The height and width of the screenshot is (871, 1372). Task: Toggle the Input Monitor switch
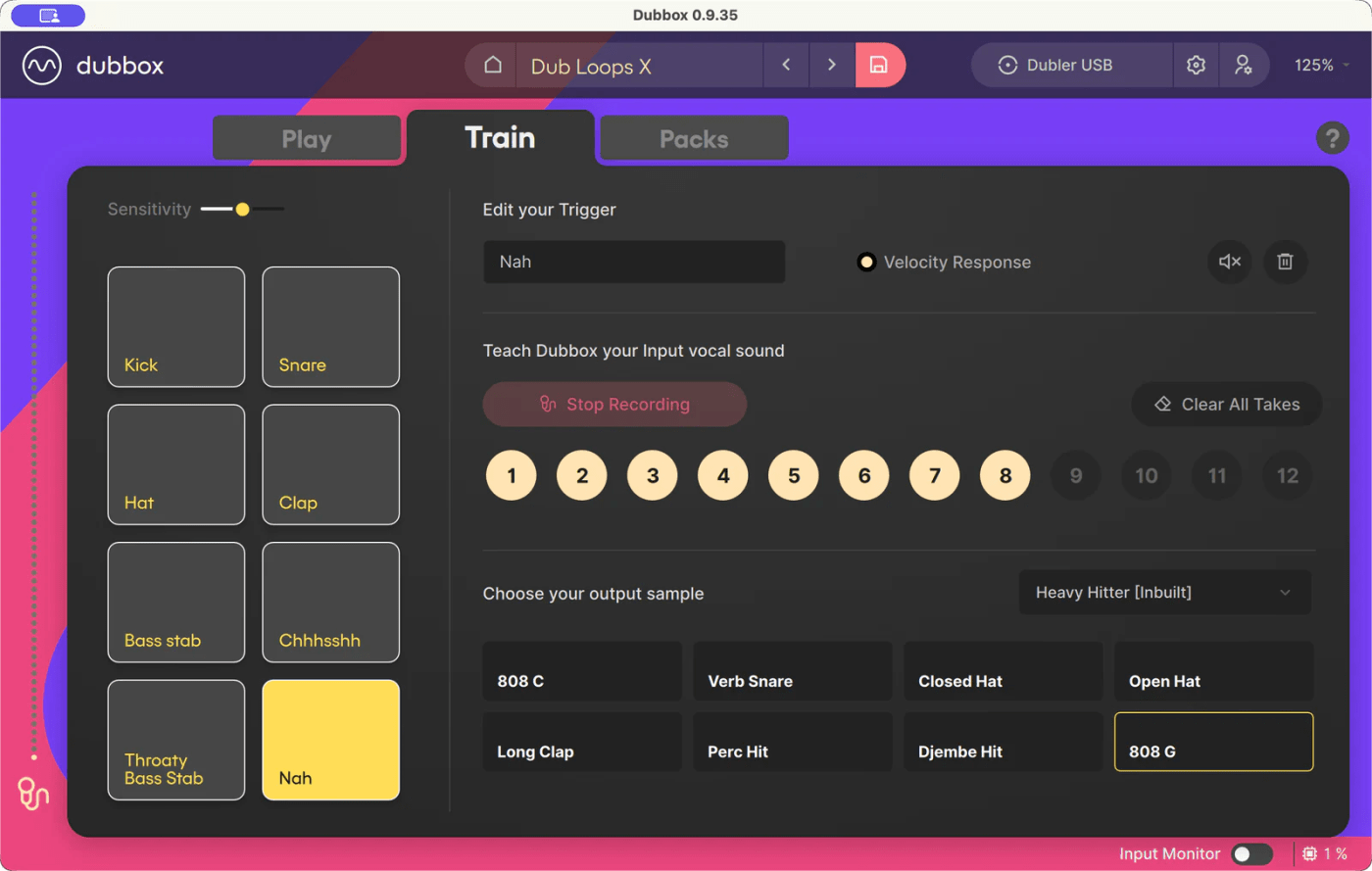(1251, 854)
